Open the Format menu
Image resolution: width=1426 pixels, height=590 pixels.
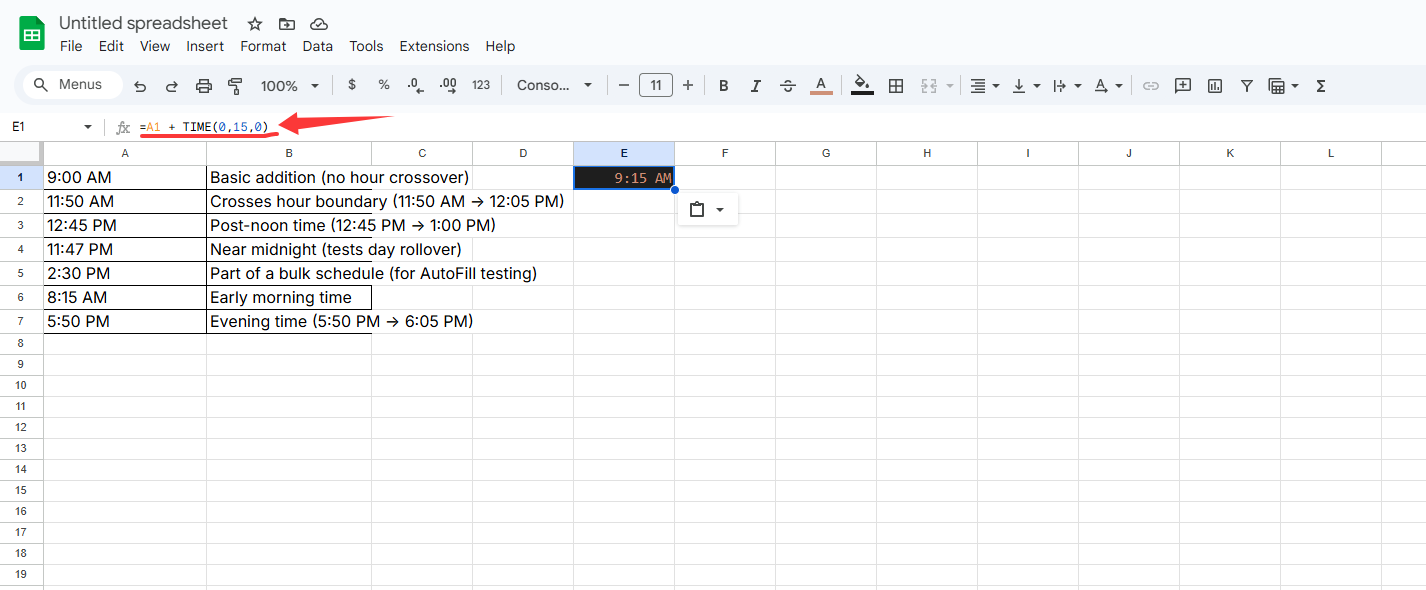click(263, 46)
